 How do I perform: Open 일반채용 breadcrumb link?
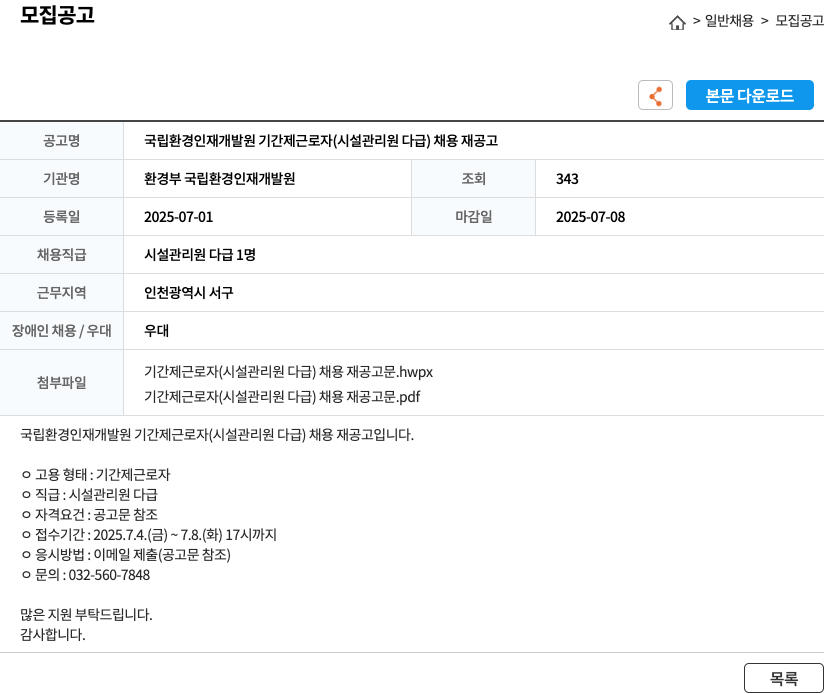click(729, 21)
